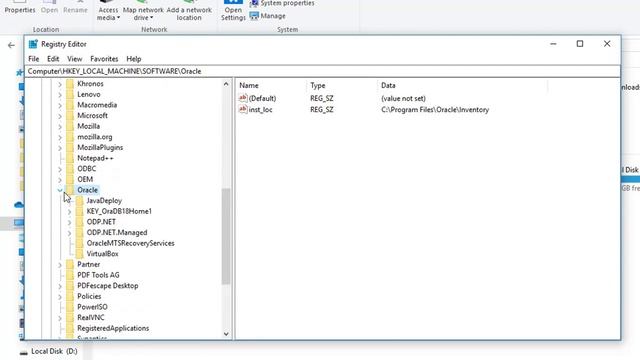Open the File menu in Registry Editor
Screen dimensions: 640x360
pyautogui.click(x=33, y=59)
